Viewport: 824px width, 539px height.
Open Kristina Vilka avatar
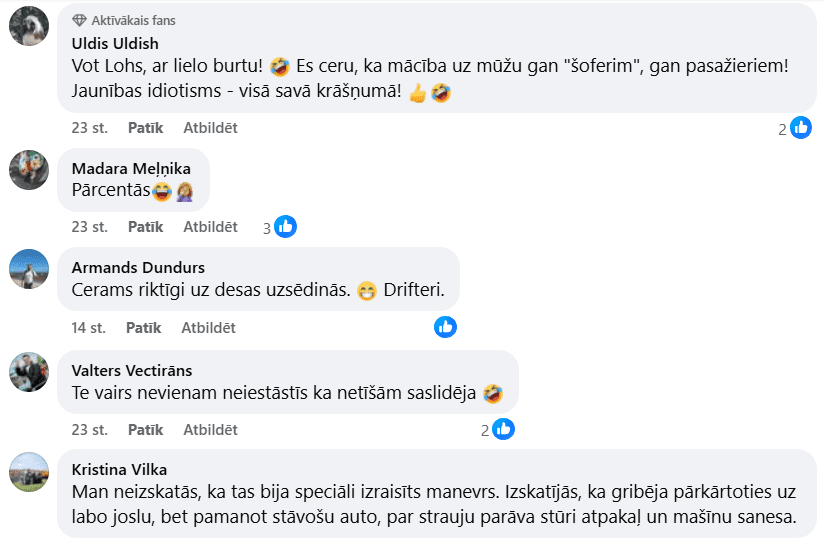pos(29,472)
